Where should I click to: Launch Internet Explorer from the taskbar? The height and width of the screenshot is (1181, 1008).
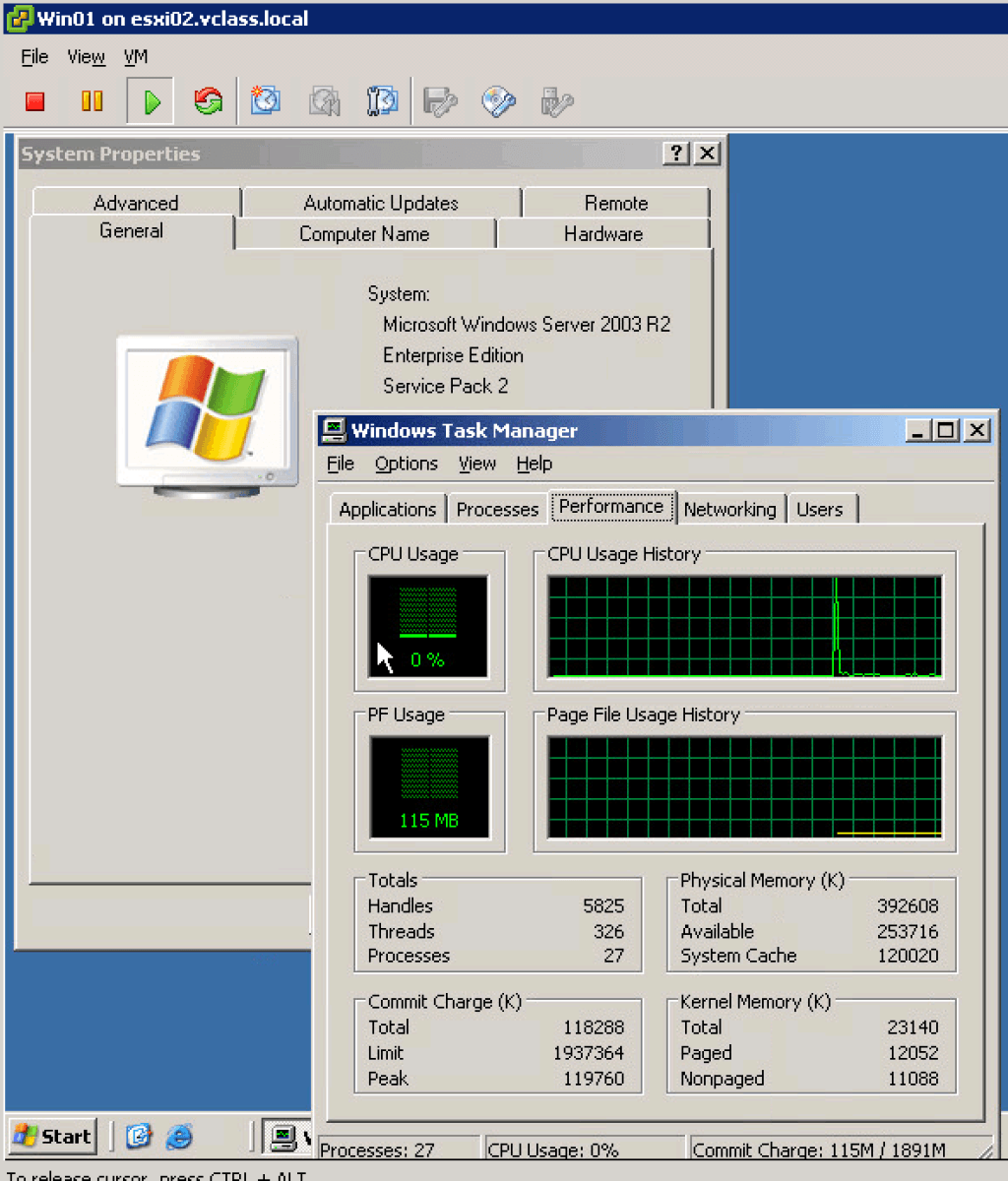pos(179,1137)
